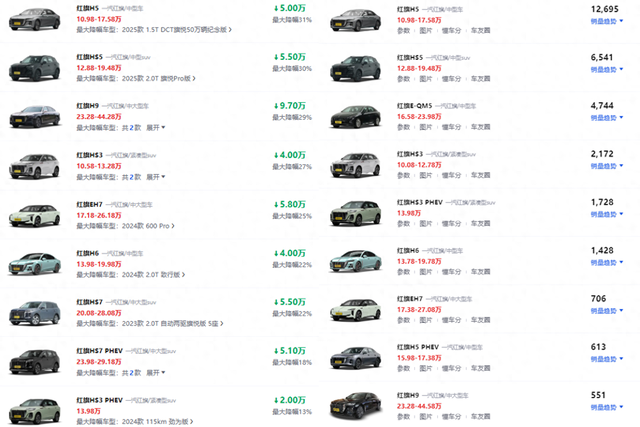
Task: Expand 销量趋势 for 红旗E-QM5 with 4,744
Action: tap(607, 118)
